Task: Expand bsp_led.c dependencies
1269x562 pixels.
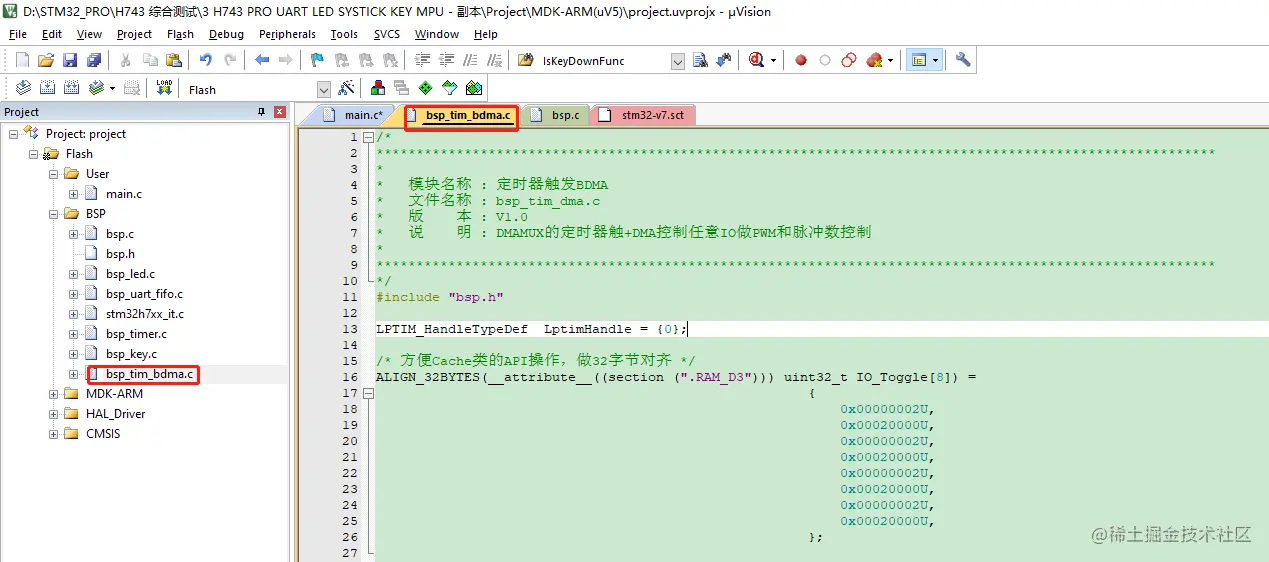Action: [x=74, y=274]
